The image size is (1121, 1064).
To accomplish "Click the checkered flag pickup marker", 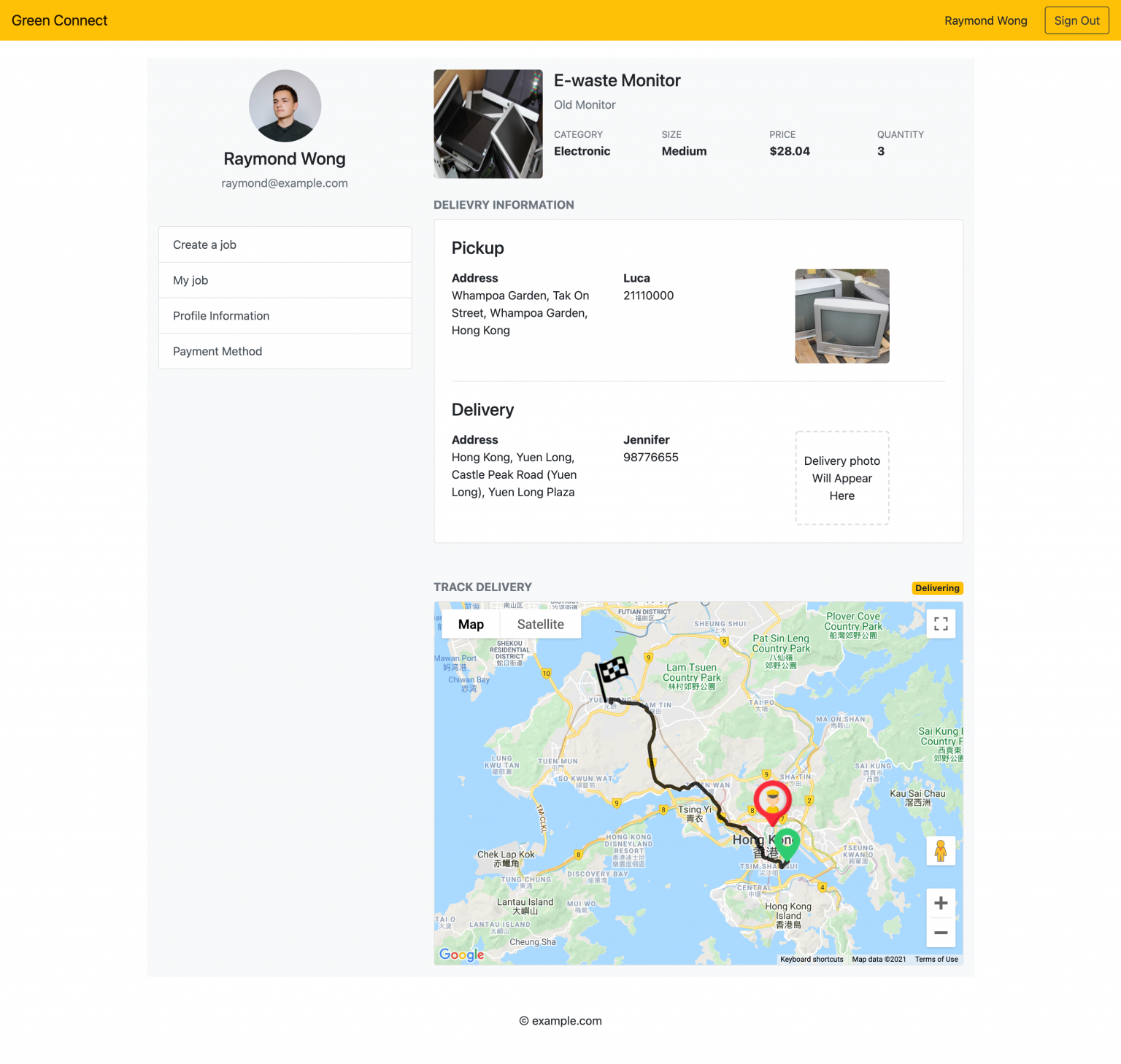I will (613, 670).
